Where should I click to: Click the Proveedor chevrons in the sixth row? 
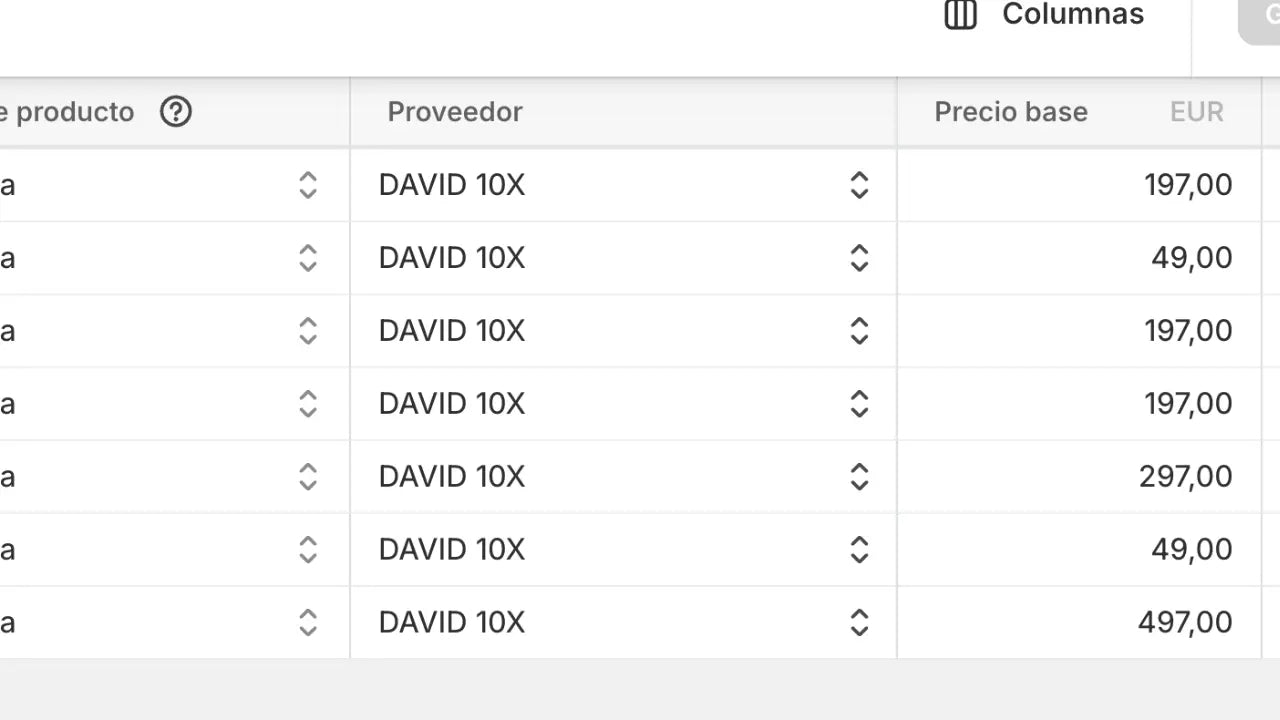[859, 550]
